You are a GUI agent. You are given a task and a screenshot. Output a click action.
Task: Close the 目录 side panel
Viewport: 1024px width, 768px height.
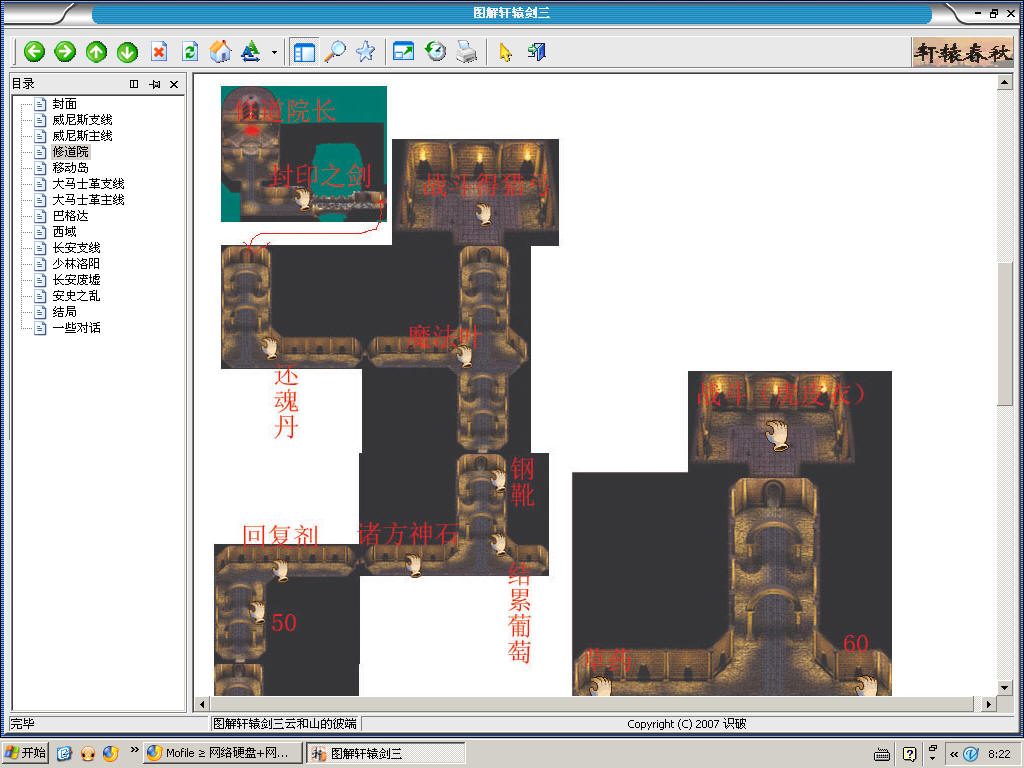(174, 85)
